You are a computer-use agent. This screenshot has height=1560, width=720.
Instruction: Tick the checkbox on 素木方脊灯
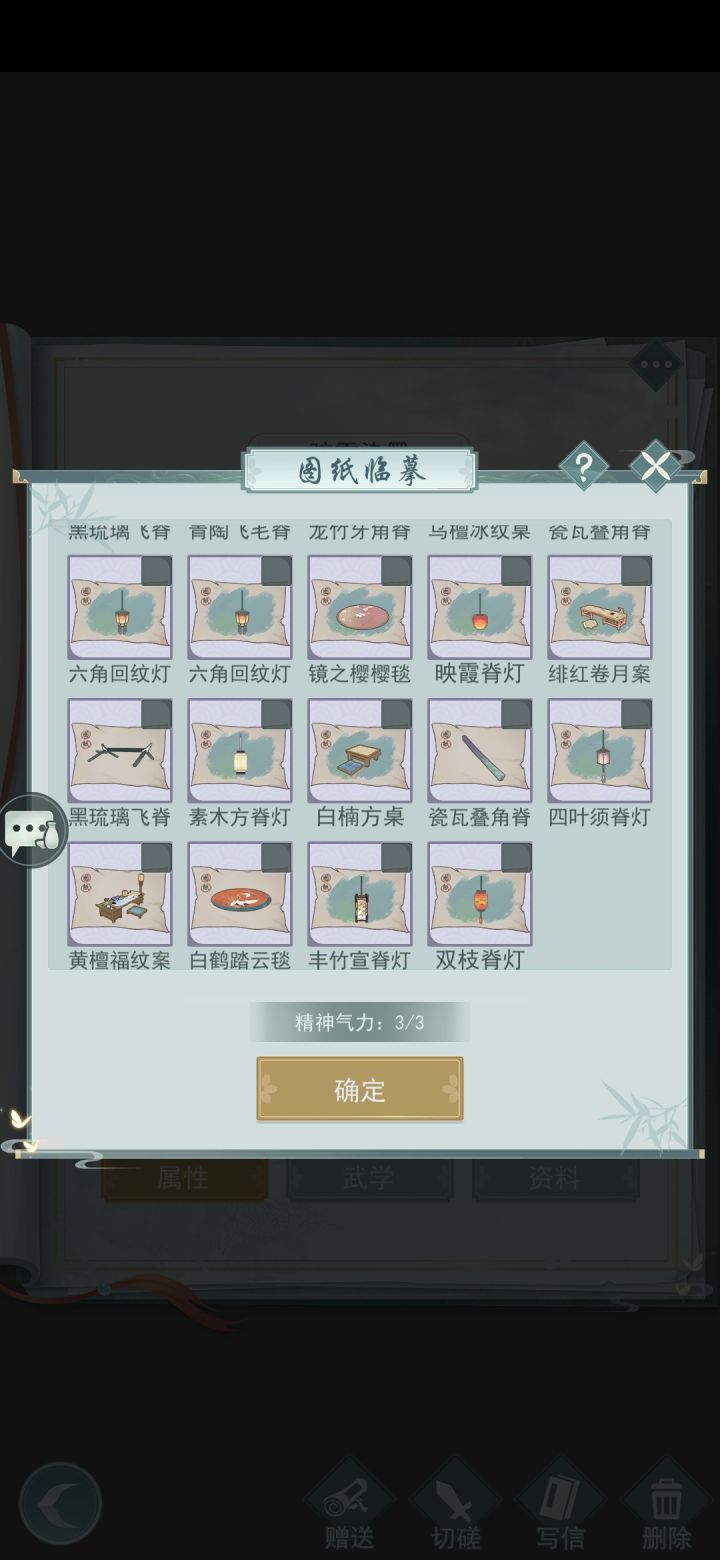point(276,714)
